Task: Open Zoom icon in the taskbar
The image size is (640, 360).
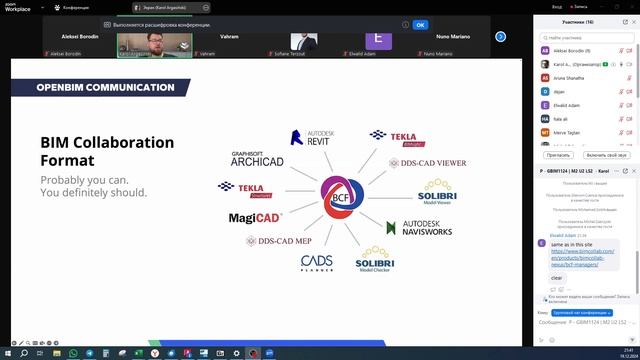Action: pos(269,353)
